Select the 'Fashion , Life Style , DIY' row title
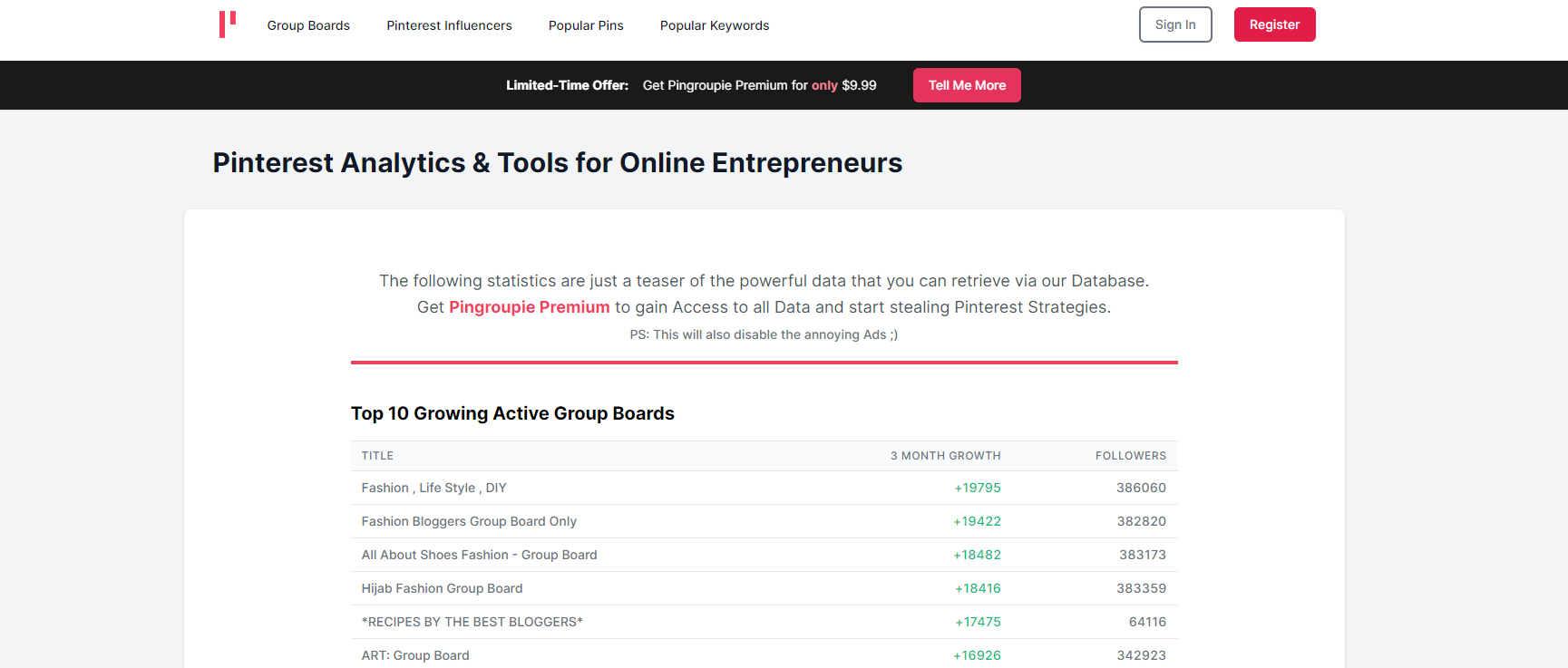Image resolution: width=1568 pixels, height=668 pixels. [x=433, y=488]
